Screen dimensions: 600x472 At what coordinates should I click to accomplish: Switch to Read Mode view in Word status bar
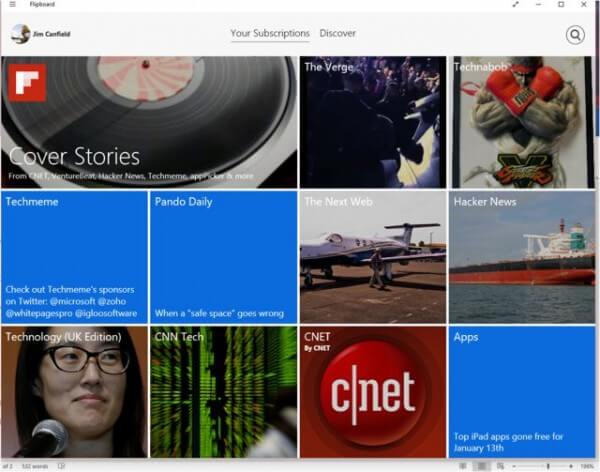click(x=463, y=466)
